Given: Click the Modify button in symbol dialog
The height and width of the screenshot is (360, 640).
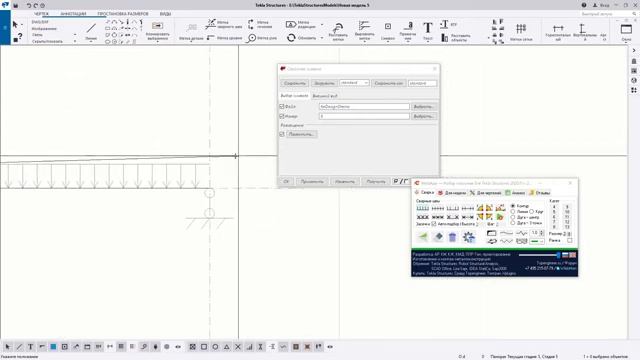Looking at the screenshot, I should (x=345, y=182).
